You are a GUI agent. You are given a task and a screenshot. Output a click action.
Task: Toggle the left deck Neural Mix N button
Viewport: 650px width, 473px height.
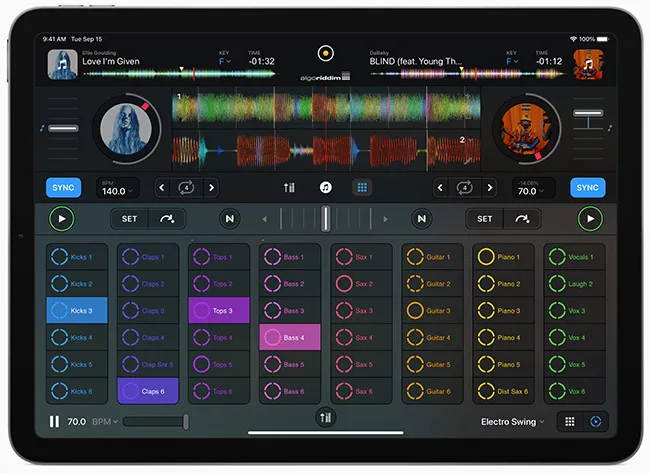(230, 218)
